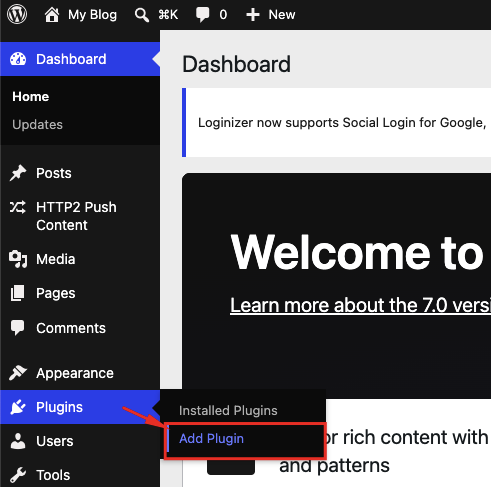Click the search magnifier icon

pyautogui.click(x=141, y=15)
